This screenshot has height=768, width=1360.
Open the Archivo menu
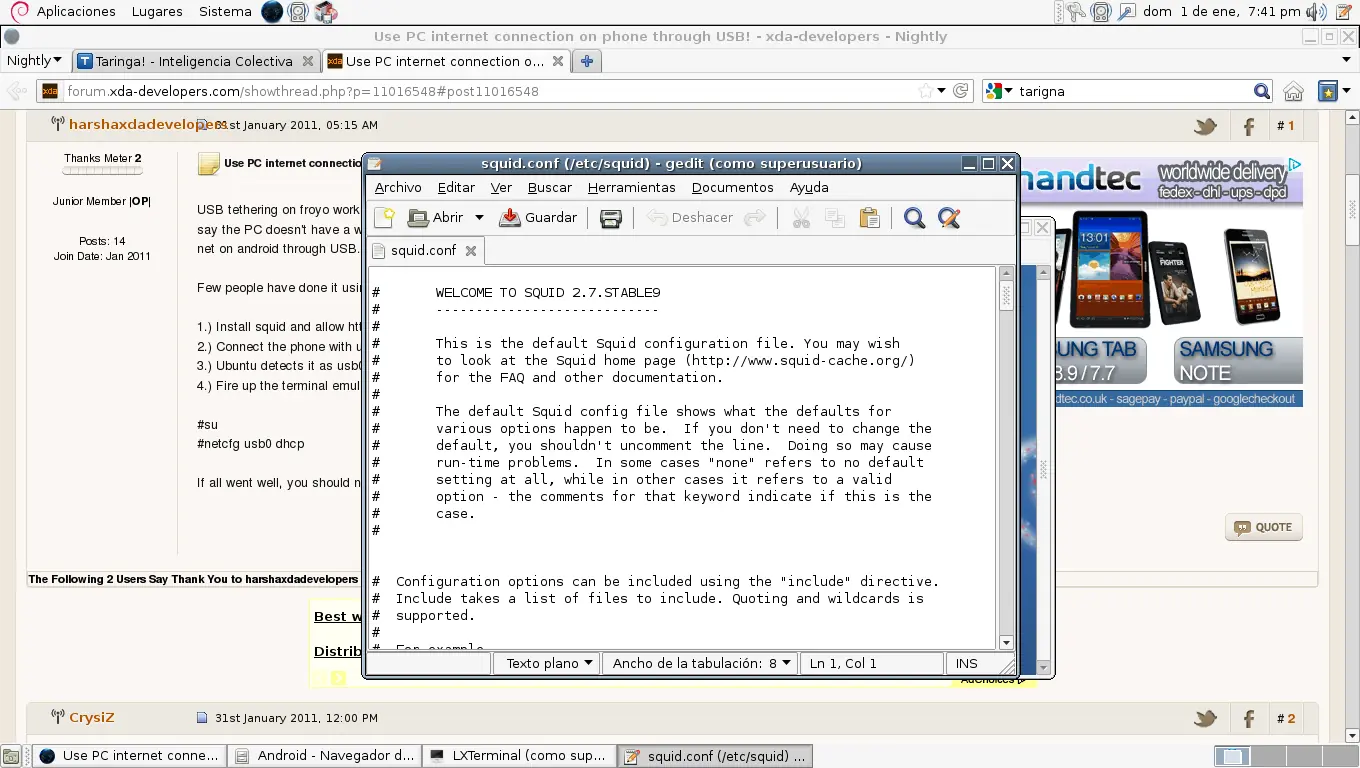(x=398, y=187)
